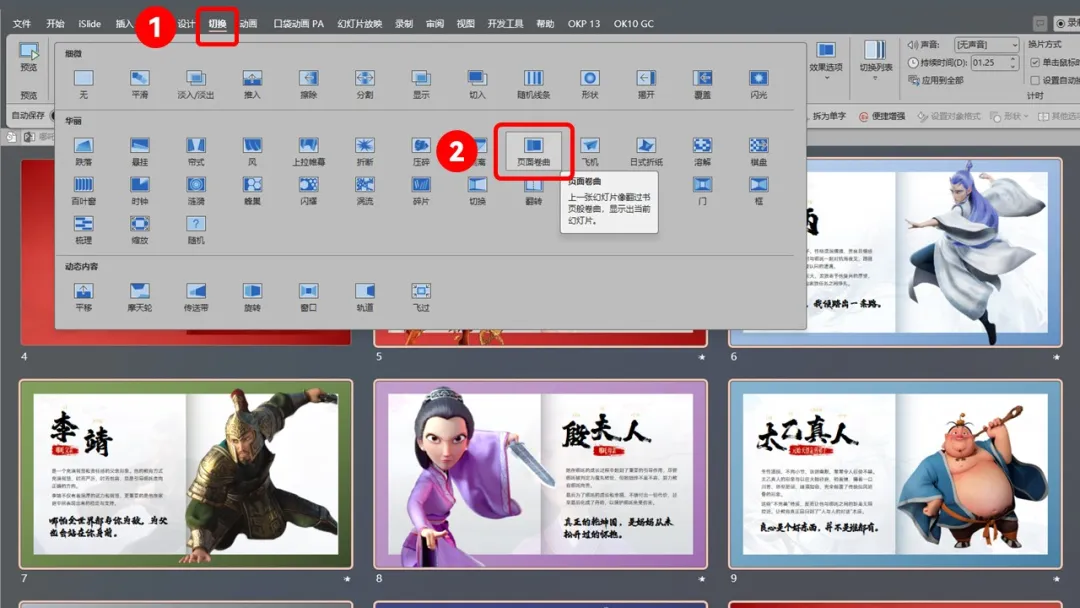Apply the 百叶窗 (Blinds) transition
The image size is (1080, 608).
(83, 191)
